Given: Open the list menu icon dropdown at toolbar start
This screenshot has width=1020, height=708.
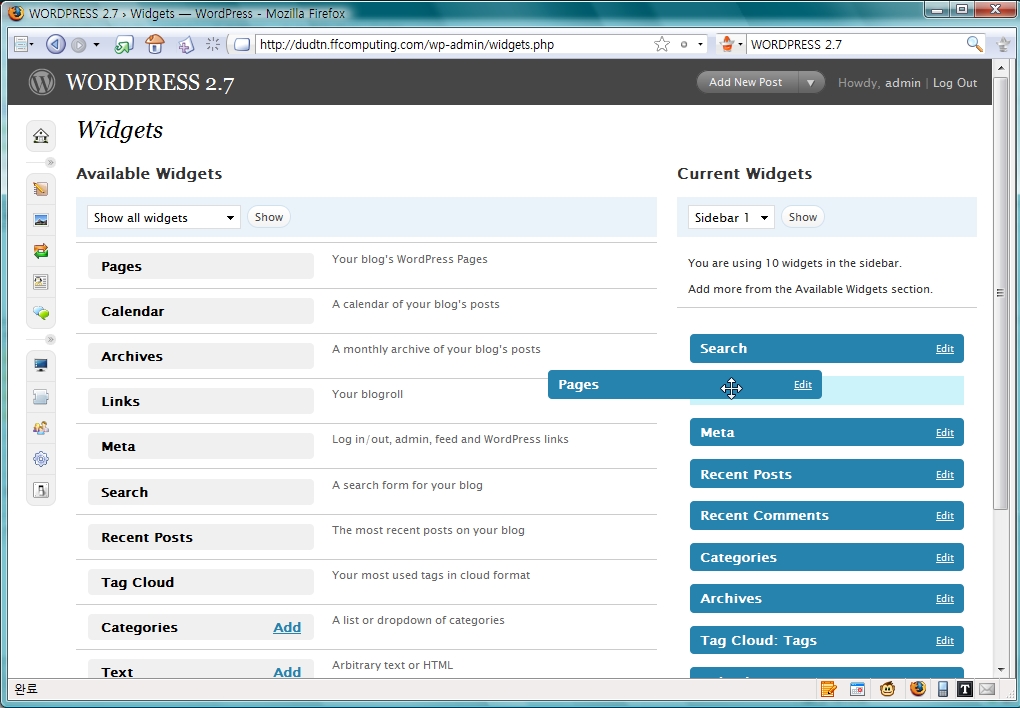Looking at the screenshot, I should click(x=23, y=44).
